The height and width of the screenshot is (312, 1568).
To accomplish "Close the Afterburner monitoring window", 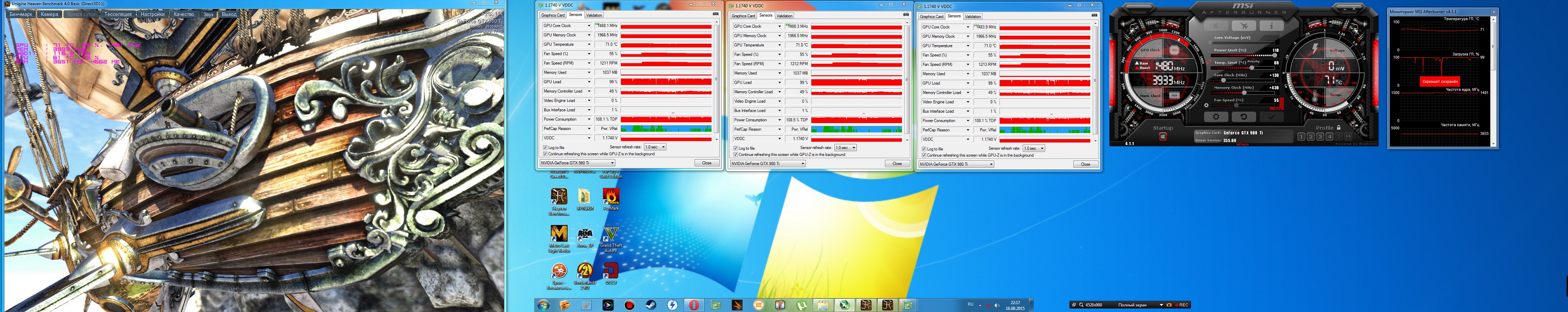I will point(1493,12).
